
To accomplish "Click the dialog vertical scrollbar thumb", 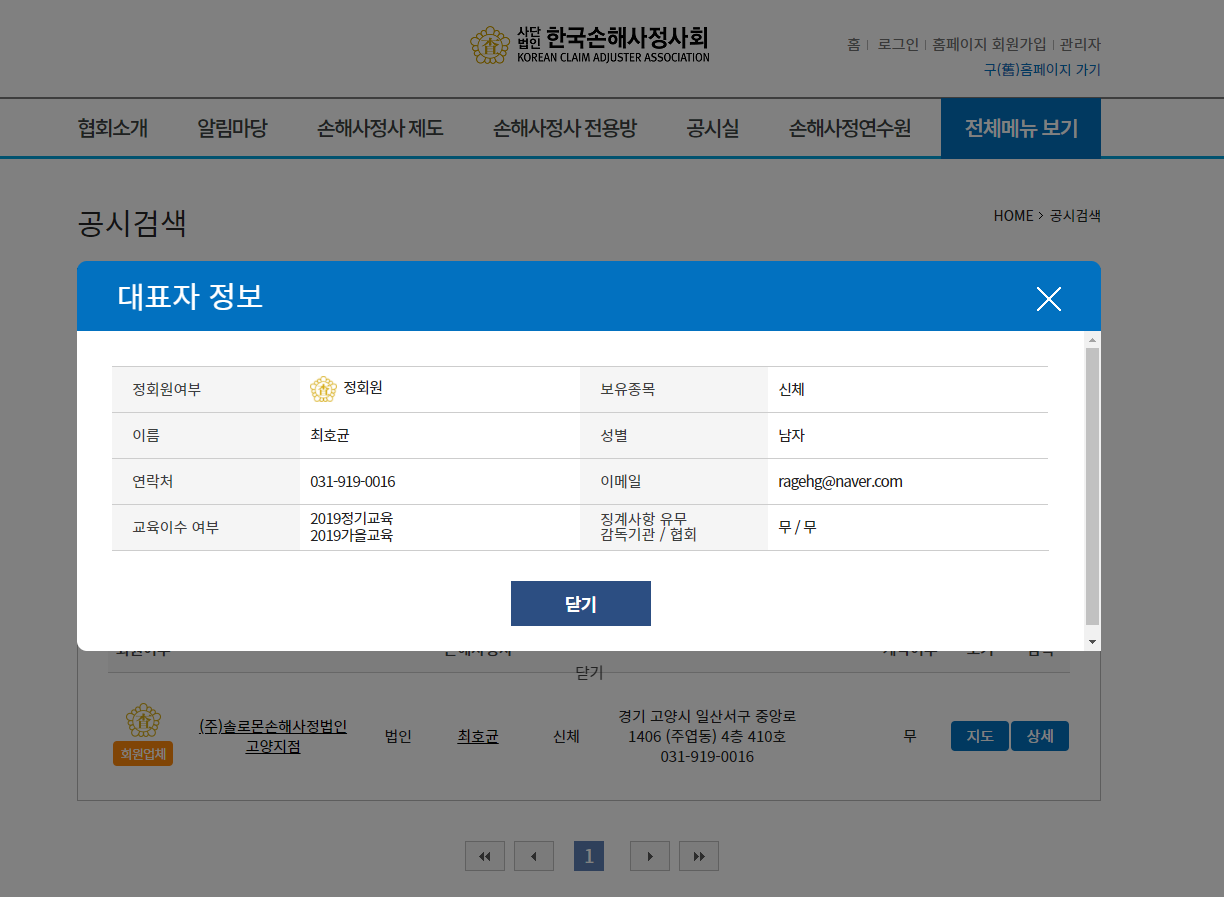I will tap(1092, 486).
